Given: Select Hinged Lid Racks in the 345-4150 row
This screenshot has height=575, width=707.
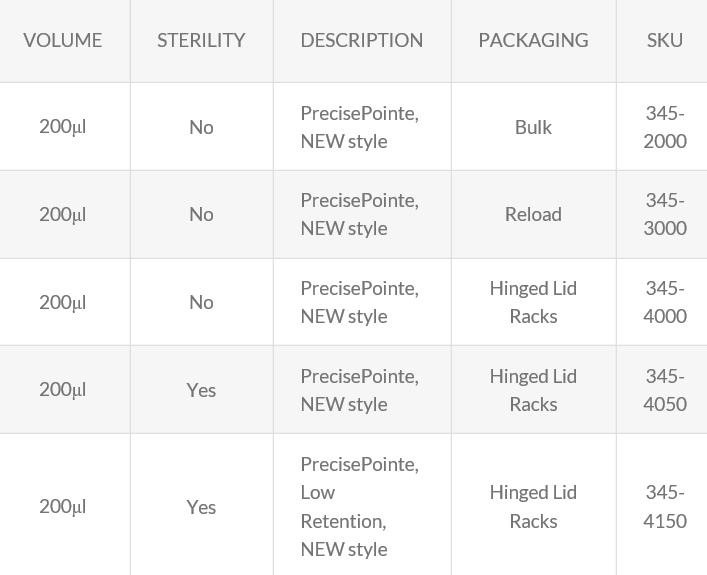Looking at the screenshot, I should 533,506.
